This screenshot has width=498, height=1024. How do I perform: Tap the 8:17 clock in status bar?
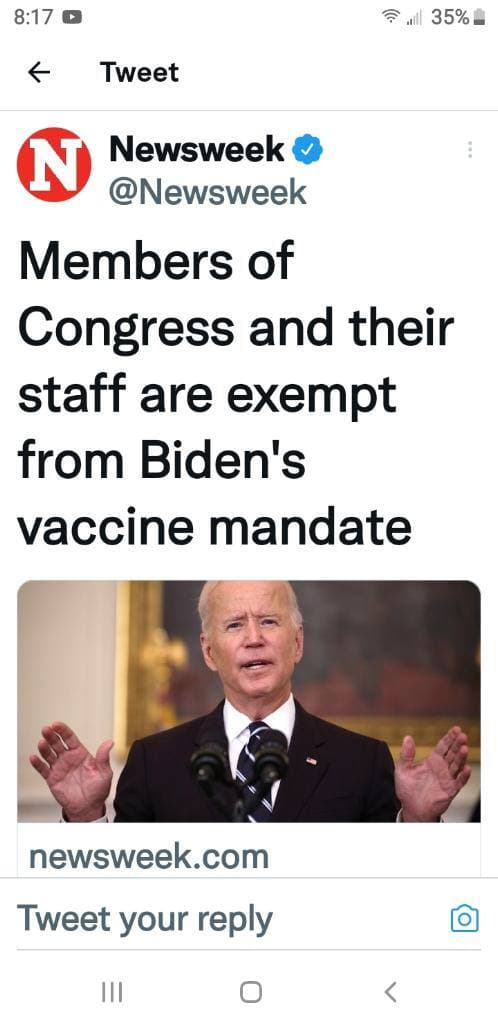[x=33, y=18]
